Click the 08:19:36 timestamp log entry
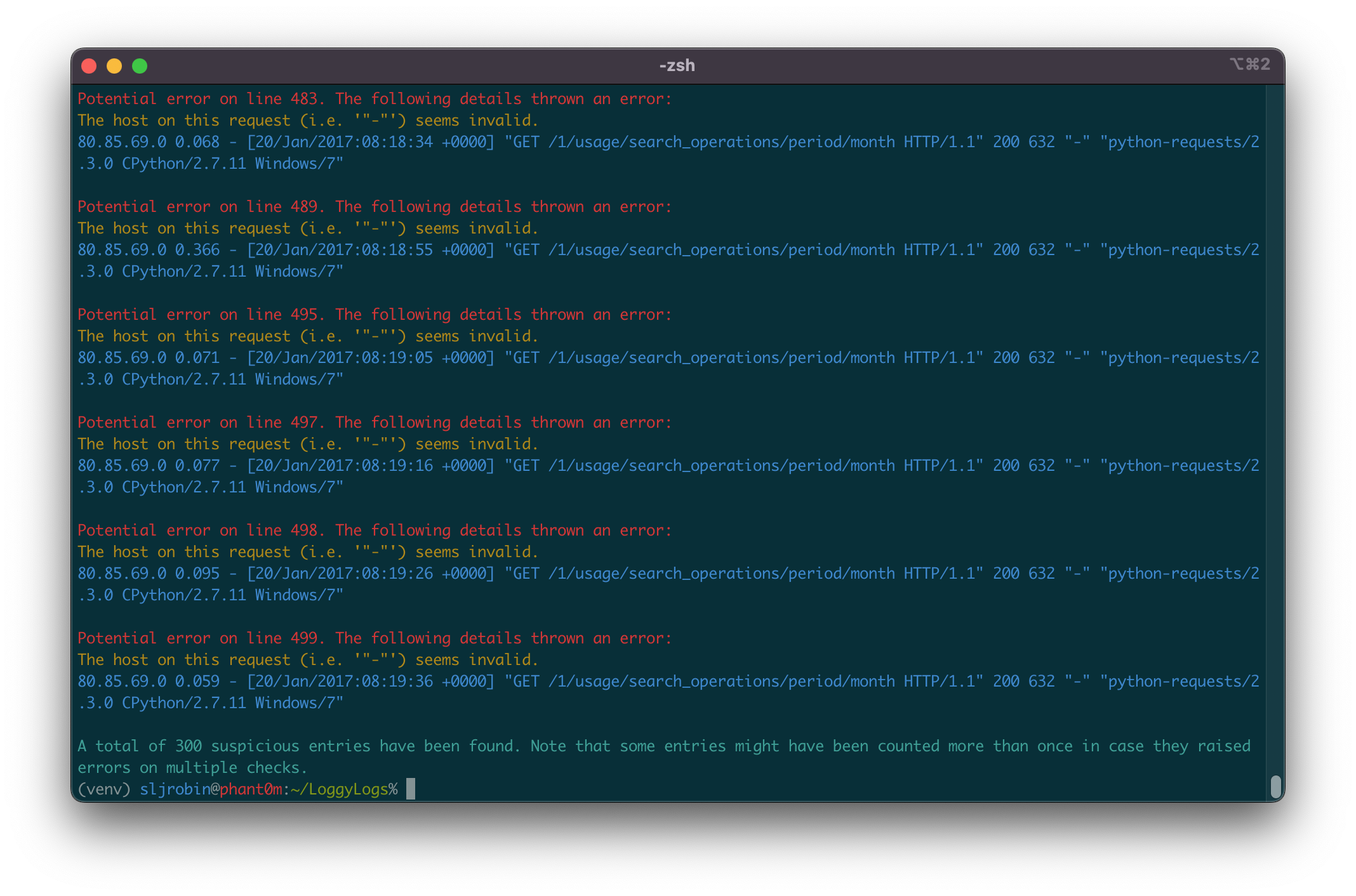The height and width of the screenshot is (896, 1356). [x=371, y=682]
